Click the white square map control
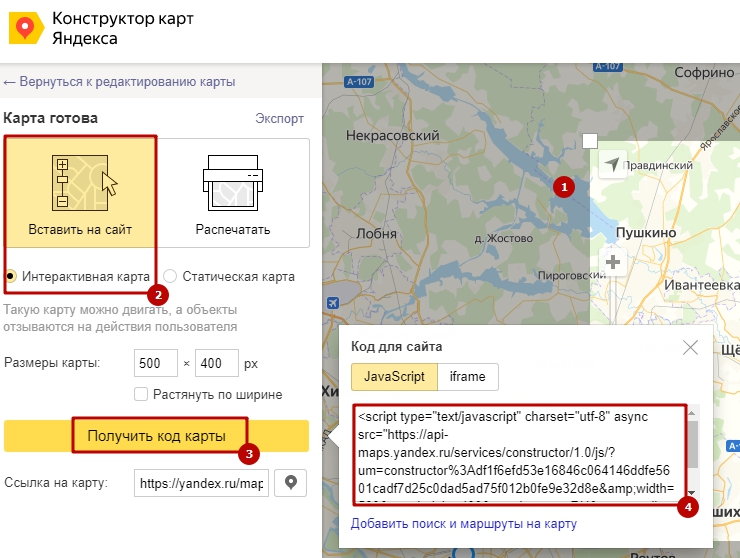The image size is (740, 558). click(x=590, y=141)
